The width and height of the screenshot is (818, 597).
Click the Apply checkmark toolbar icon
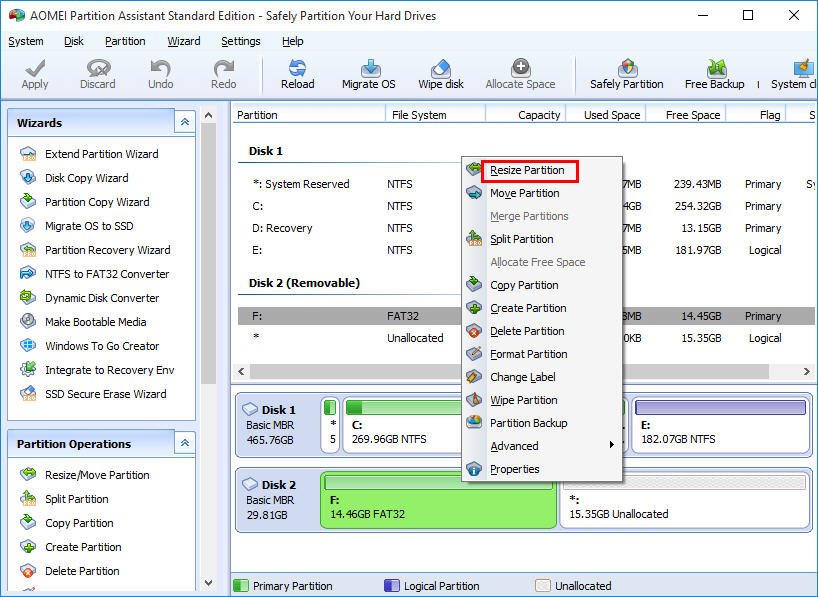pos(35,68)
